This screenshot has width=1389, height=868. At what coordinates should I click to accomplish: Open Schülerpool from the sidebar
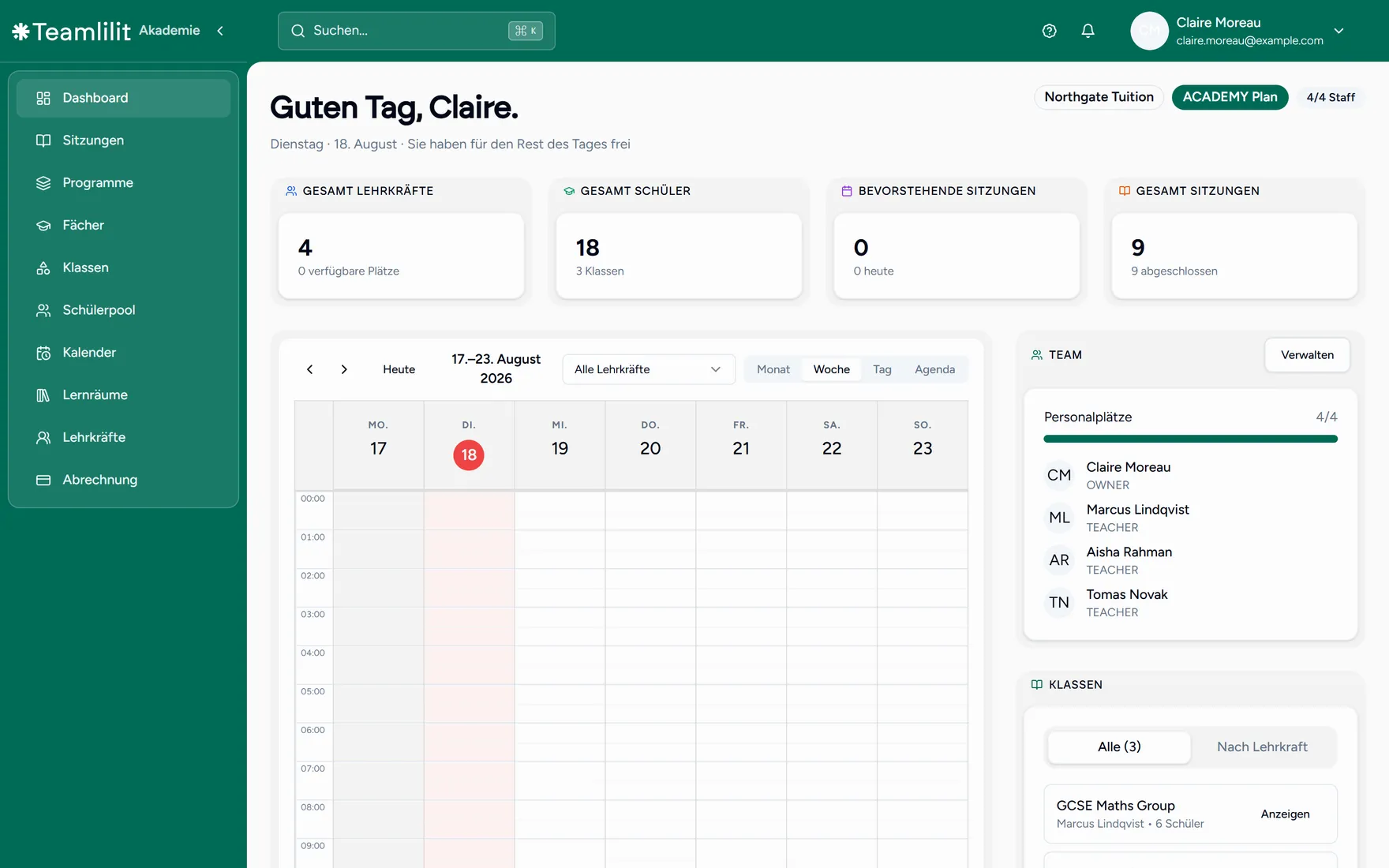tap(124, 310)
